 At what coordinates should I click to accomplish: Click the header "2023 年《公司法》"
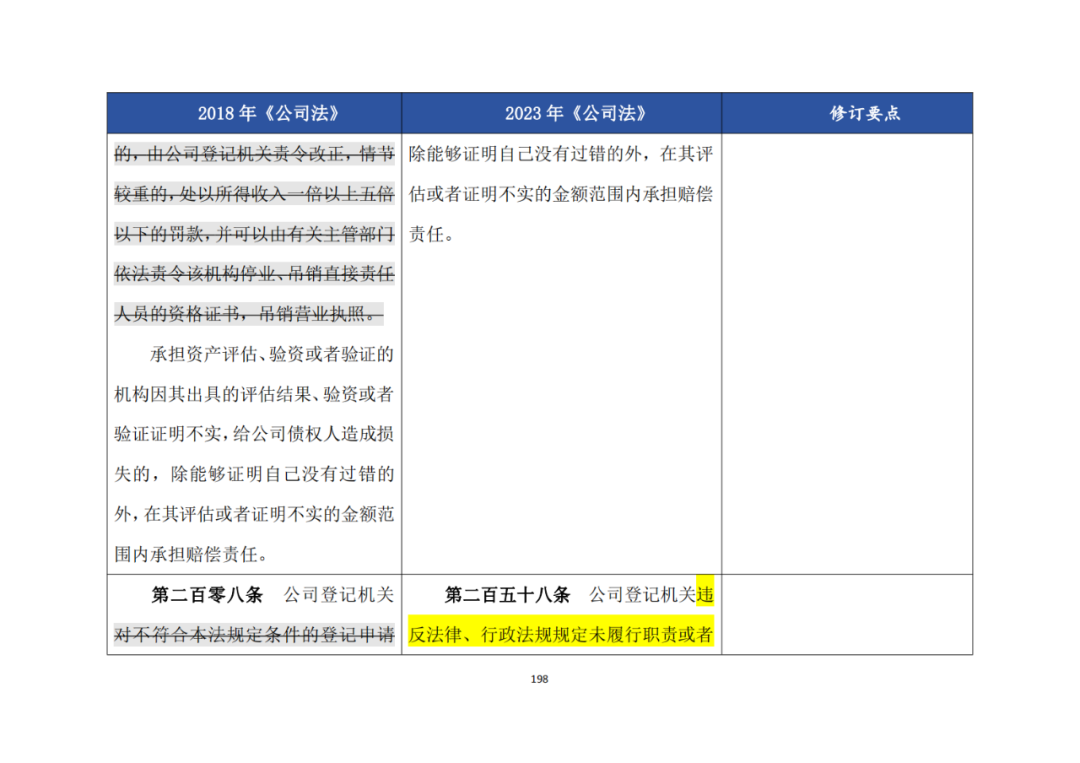[575, 113]
